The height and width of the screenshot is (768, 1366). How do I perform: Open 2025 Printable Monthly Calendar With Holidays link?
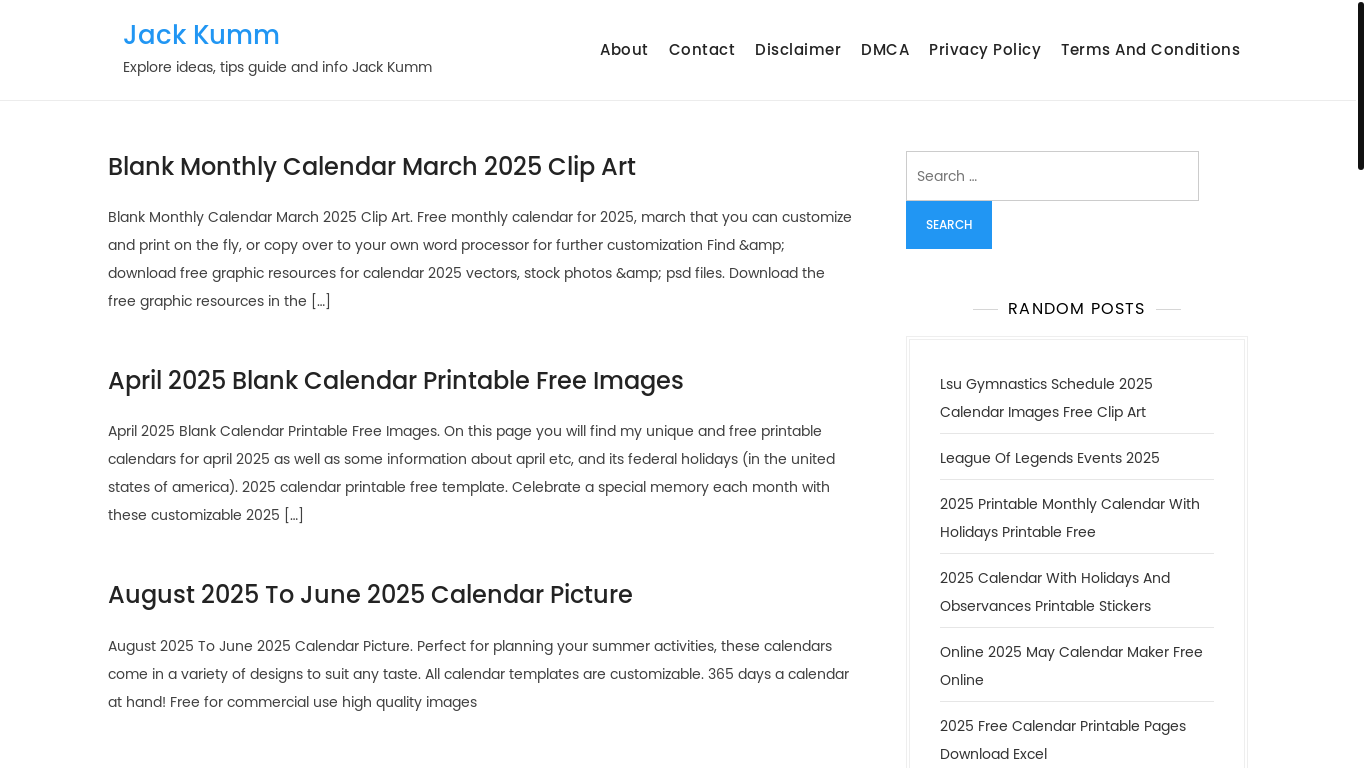point(1070,518)
